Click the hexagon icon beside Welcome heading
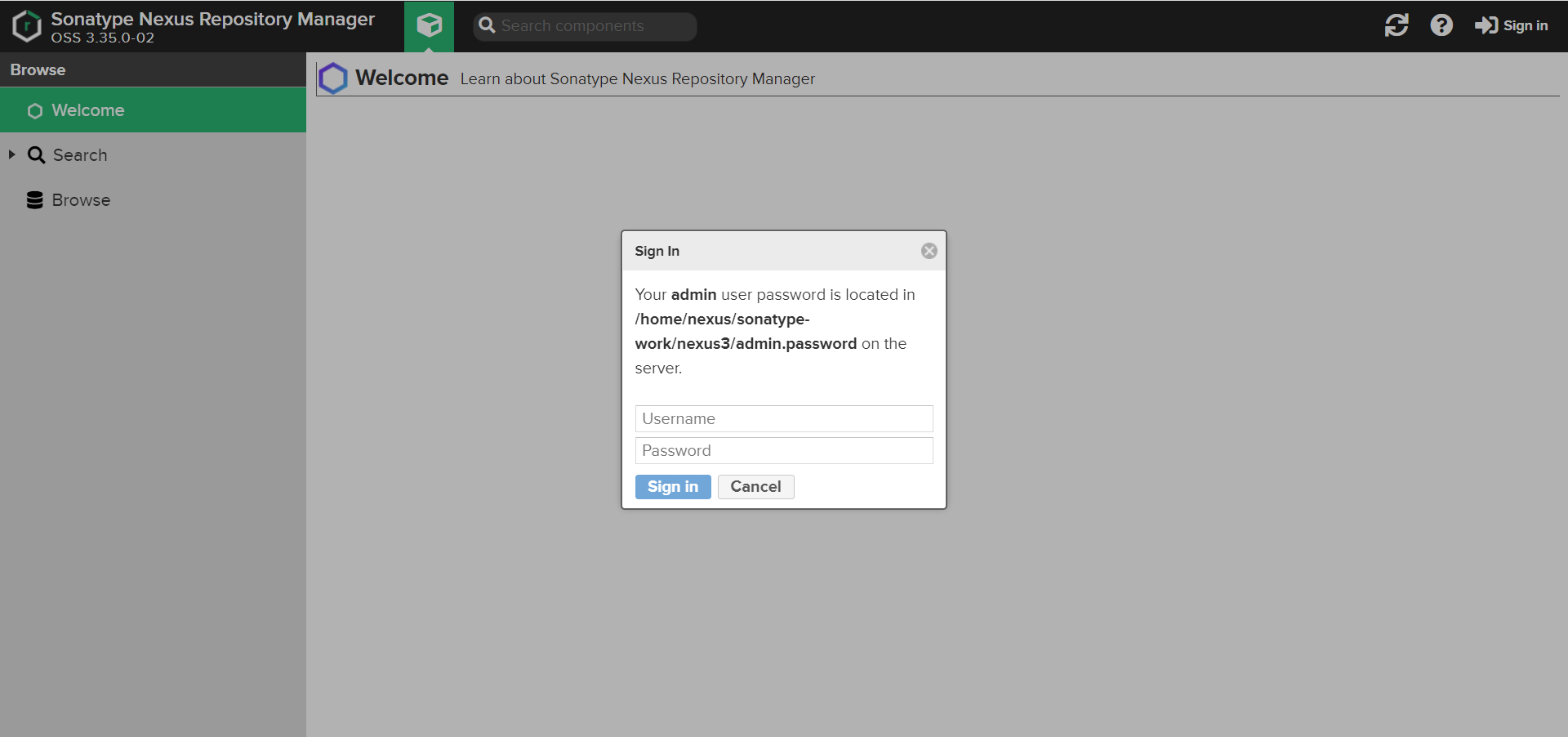Screen dimensions: 1568x737 point(332,78)
